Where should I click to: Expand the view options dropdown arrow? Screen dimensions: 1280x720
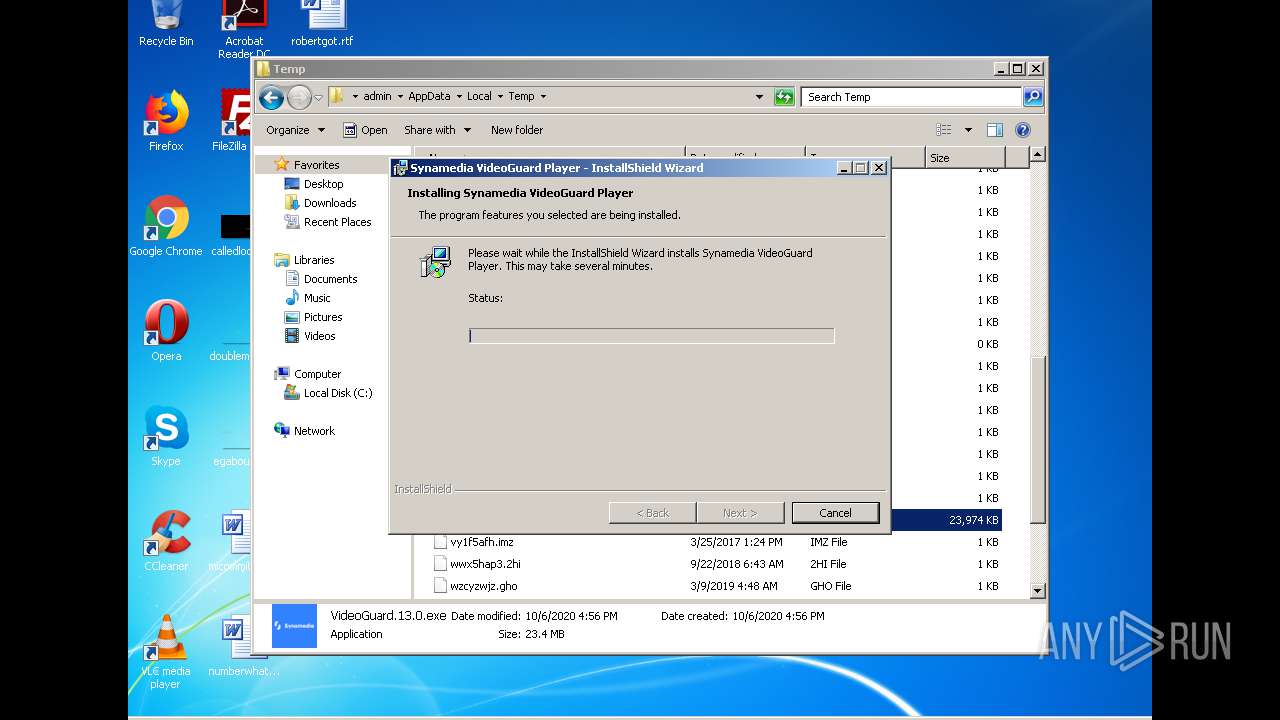(x=968, y=130)
